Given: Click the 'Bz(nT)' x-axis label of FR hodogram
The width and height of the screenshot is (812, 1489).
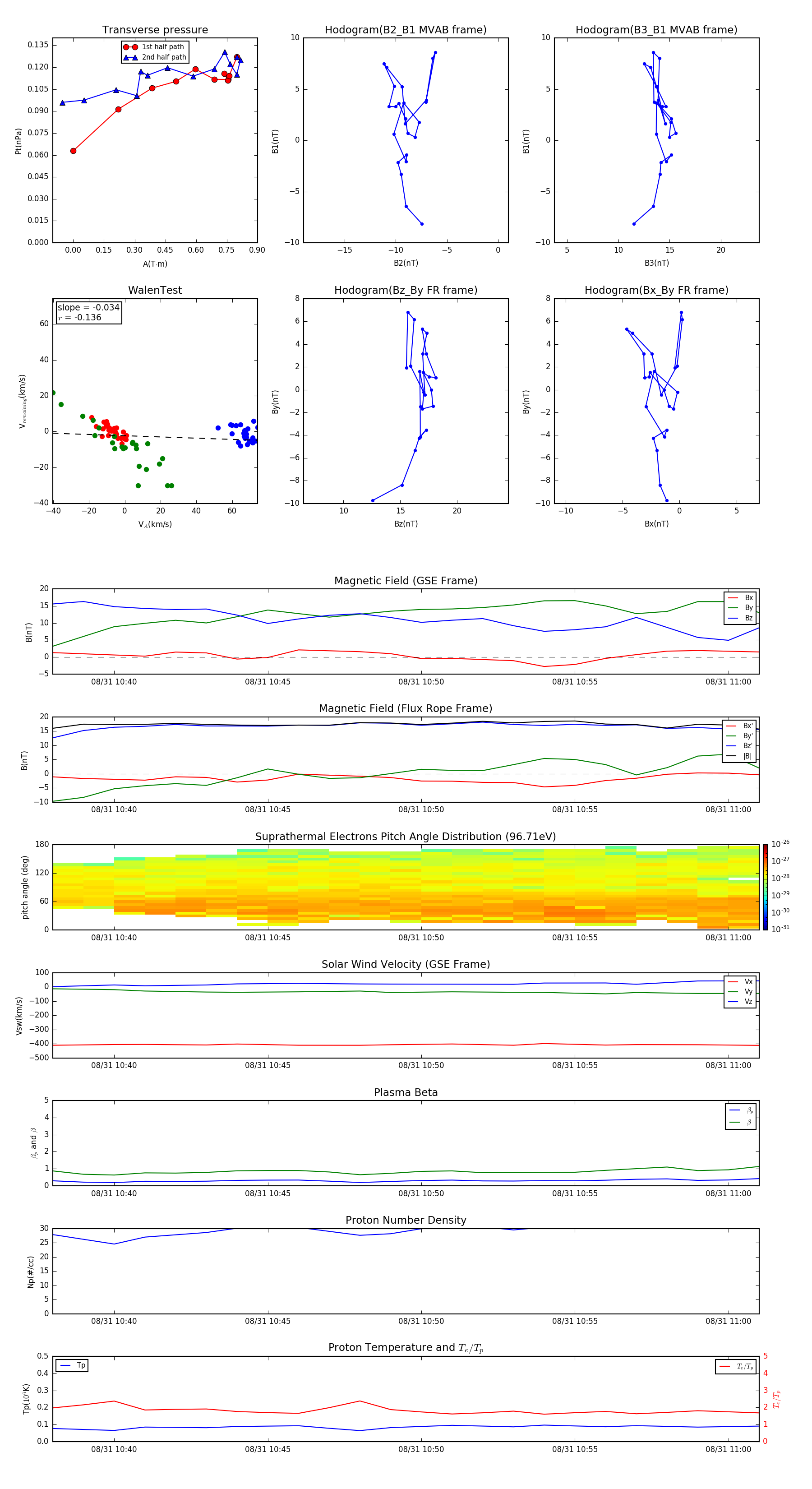Looking at the screenshot, I should click(406, 524).
